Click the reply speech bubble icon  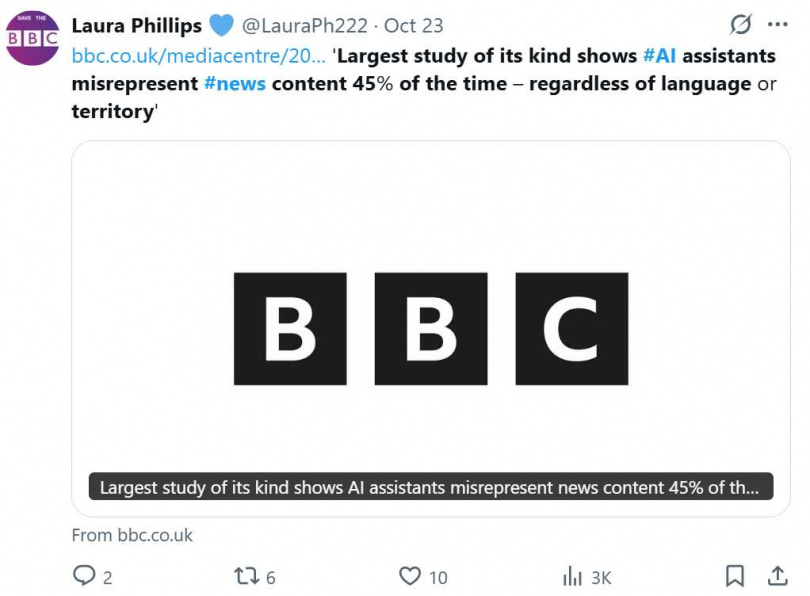tap(84, 576)
